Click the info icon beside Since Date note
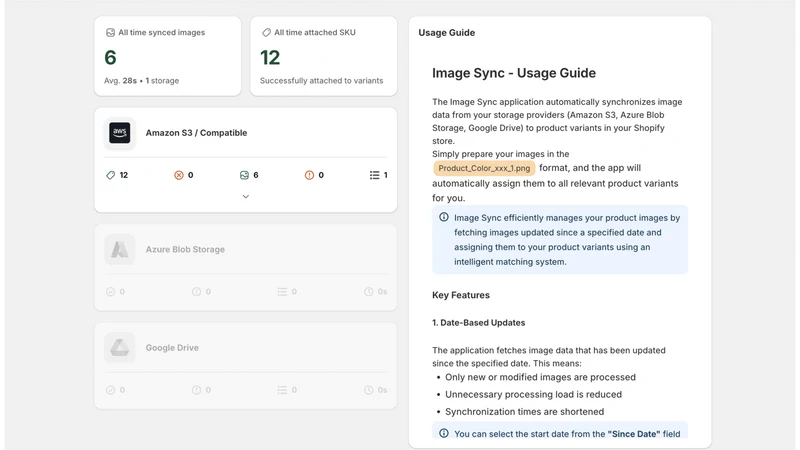Image resolution: width=800 pixels, height=450 pixels. (444, 433)
